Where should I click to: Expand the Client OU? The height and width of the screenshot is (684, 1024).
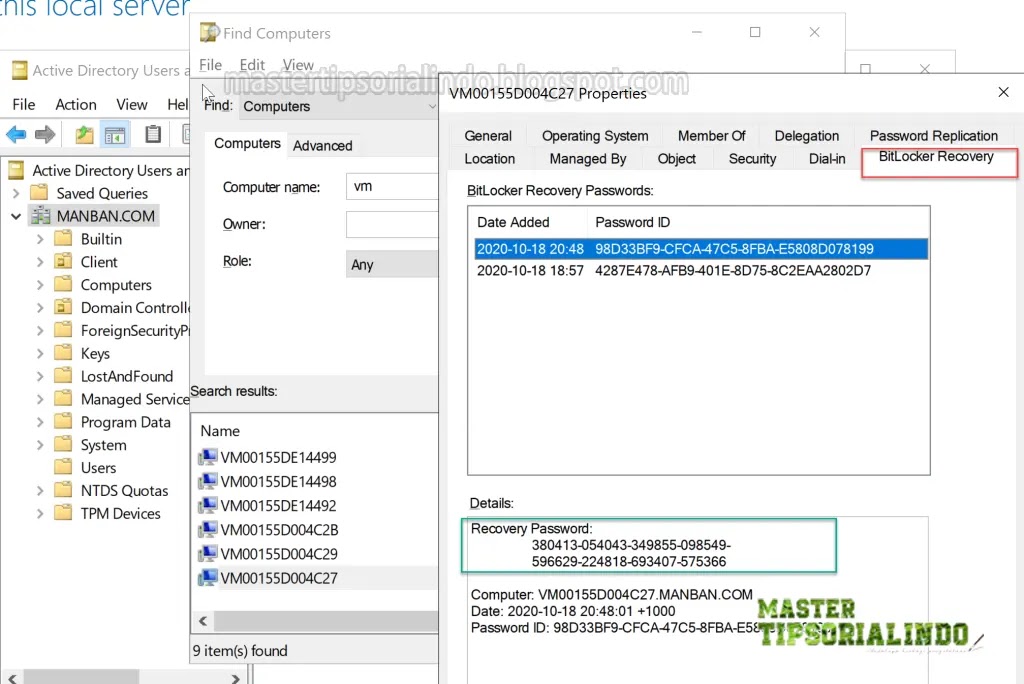40,262
